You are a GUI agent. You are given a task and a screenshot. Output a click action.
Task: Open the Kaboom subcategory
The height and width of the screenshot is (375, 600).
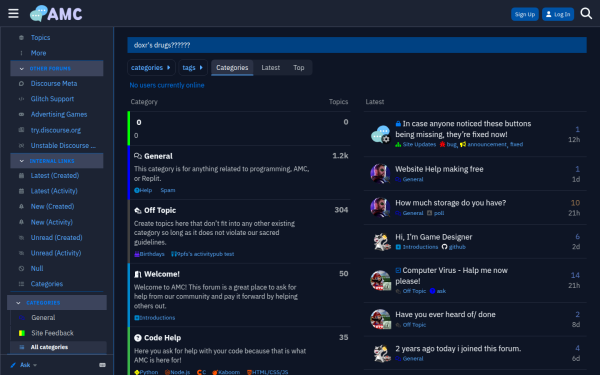[226, 372]
